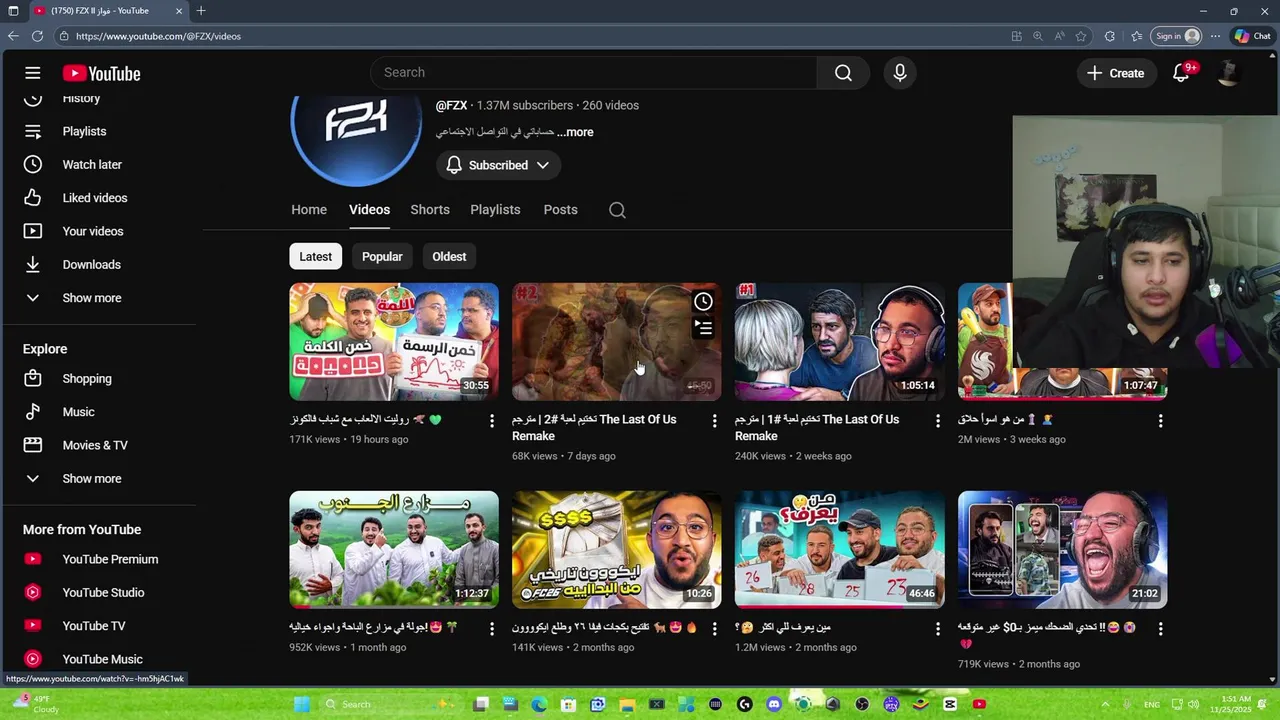Viewport: 1280px width, 720px height.
Task: Open options menu for 1.2M views video
Action: click(937, 629)
